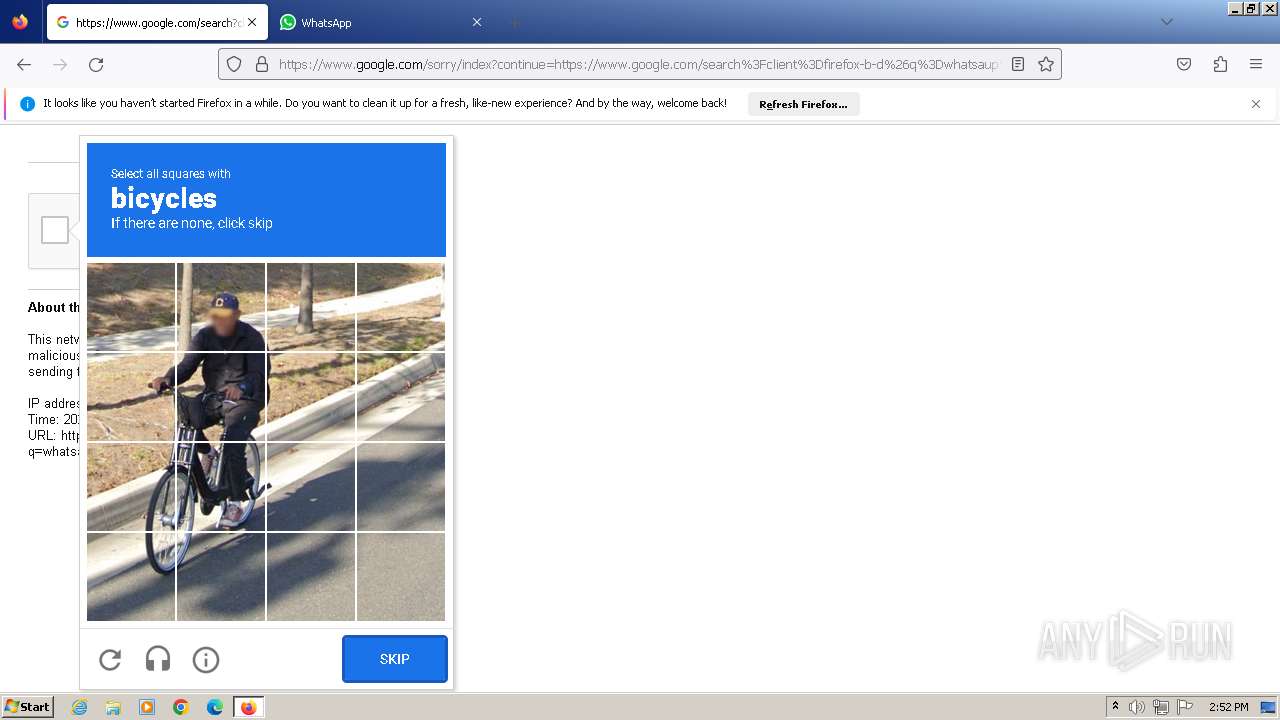
Task: Focus the URL address bar
Action: [638, 64]
